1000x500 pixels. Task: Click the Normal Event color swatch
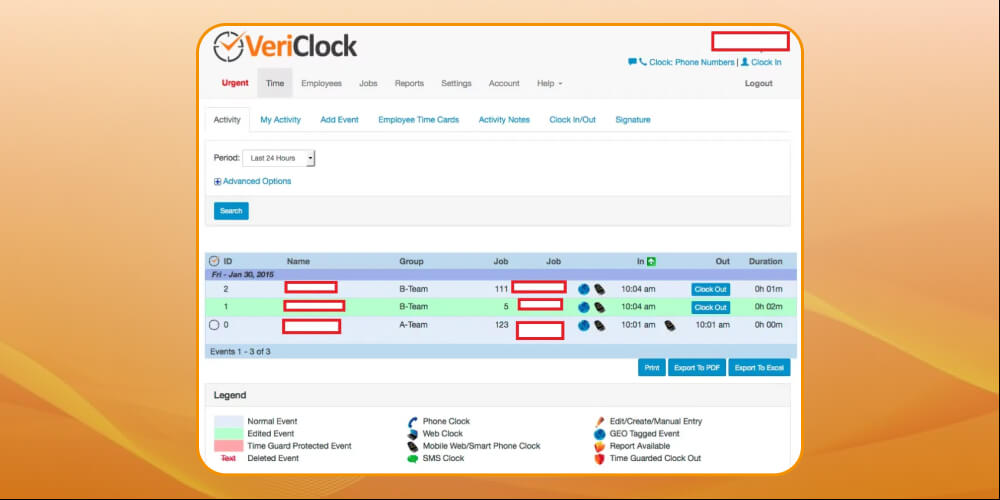click(x=228, y=422)
